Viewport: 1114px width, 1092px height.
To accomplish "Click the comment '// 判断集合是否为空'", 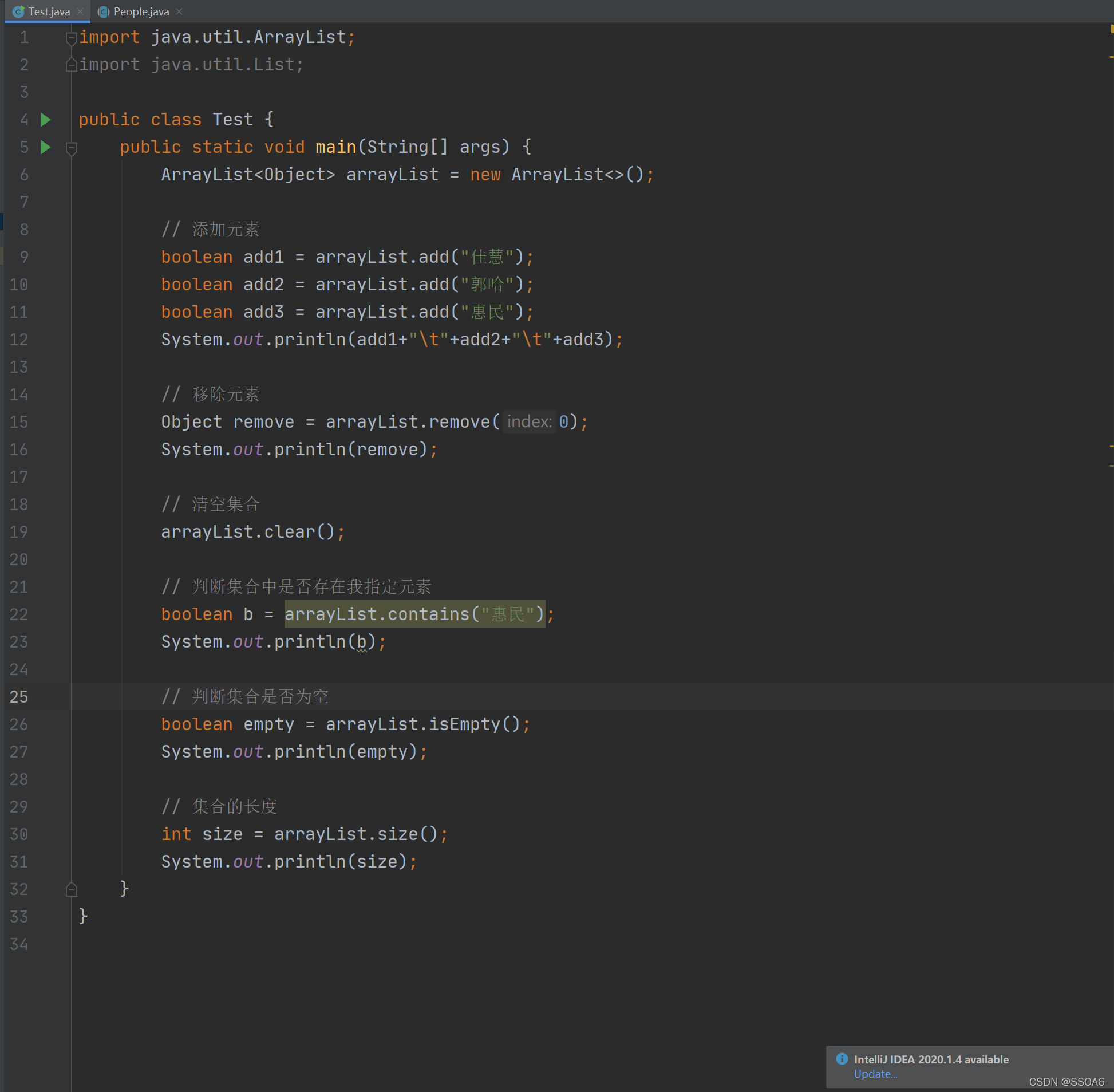I will (x=245, y=696).
